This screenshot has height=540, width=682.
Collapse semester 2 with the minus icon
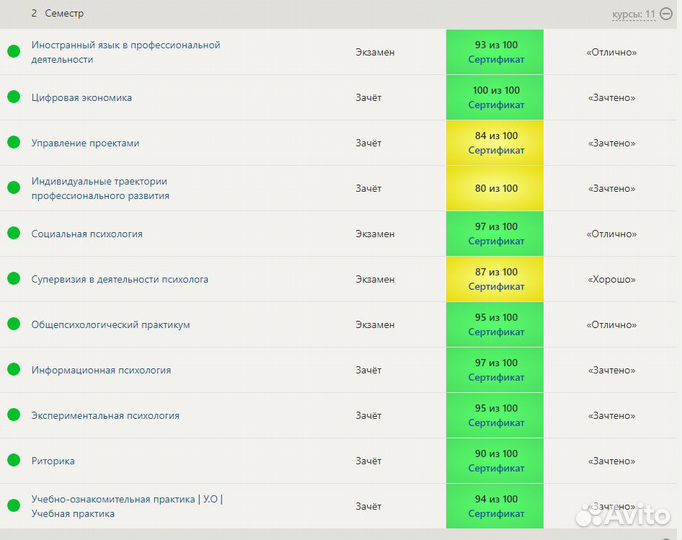666,14
